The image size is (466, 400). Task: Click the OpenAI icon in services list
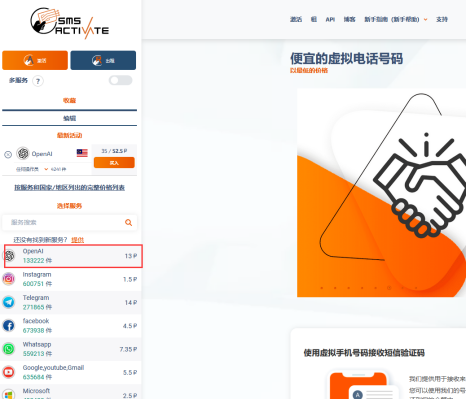coord(9,256)
